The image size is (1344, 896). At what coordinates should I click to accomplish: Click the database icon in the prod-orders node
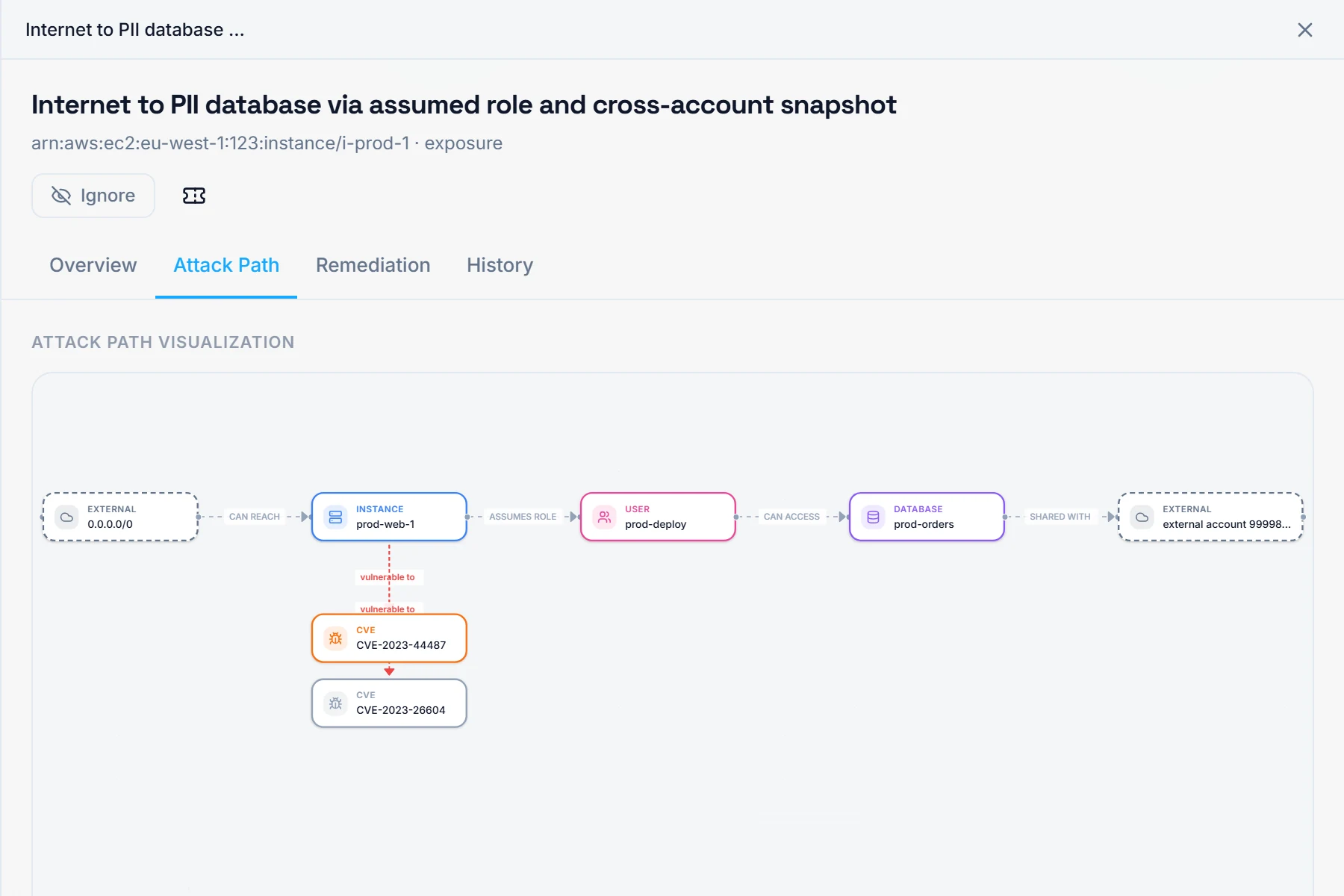874,517
